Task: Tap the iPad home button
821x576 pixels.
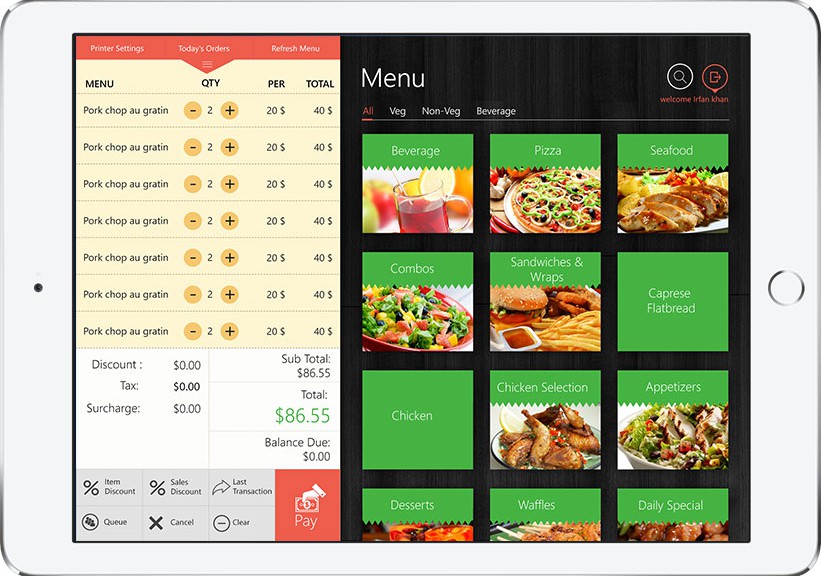Action: point(786,288)
